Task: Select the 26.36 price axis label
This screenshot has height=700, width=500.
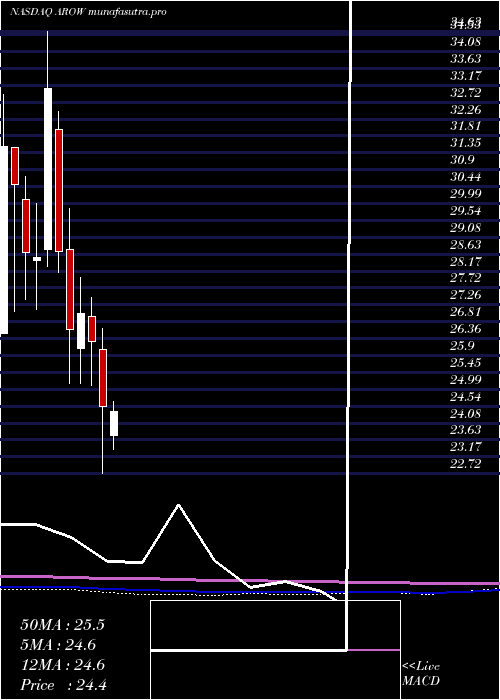Action: click(466, 329)
